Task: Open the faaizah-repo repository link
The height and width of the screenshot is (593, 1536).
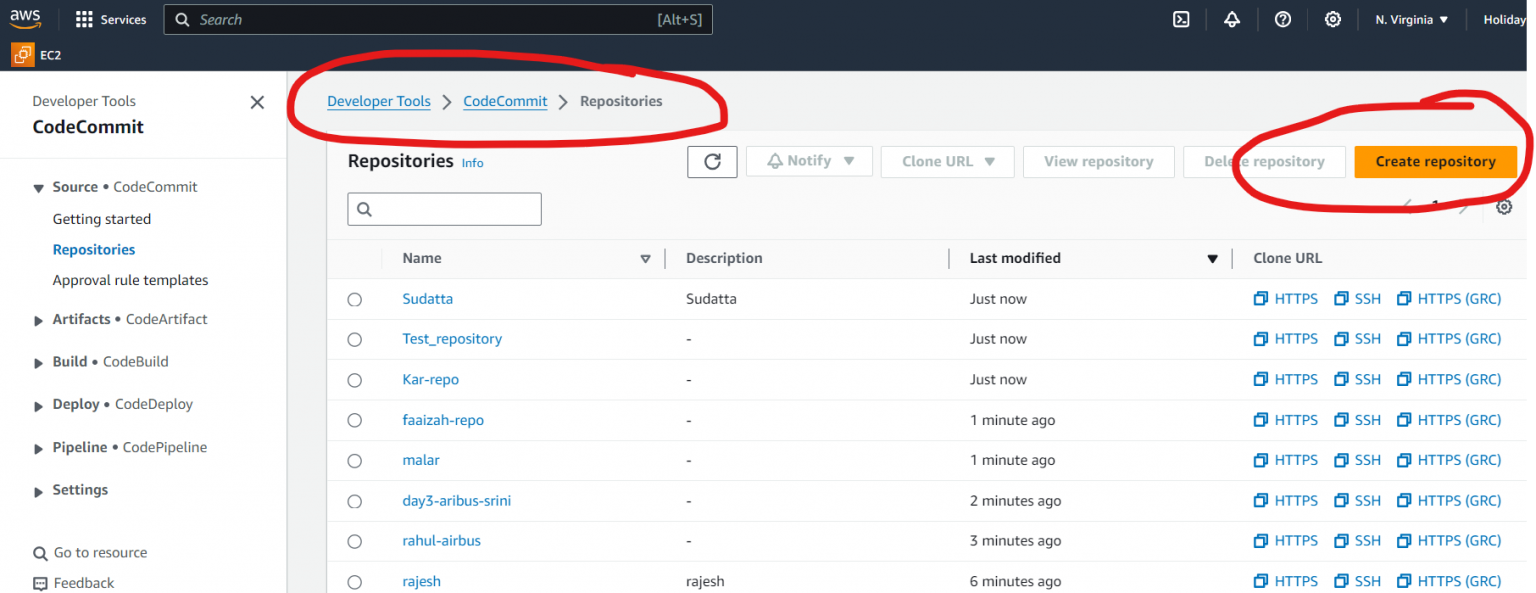Action: (443, 420)
